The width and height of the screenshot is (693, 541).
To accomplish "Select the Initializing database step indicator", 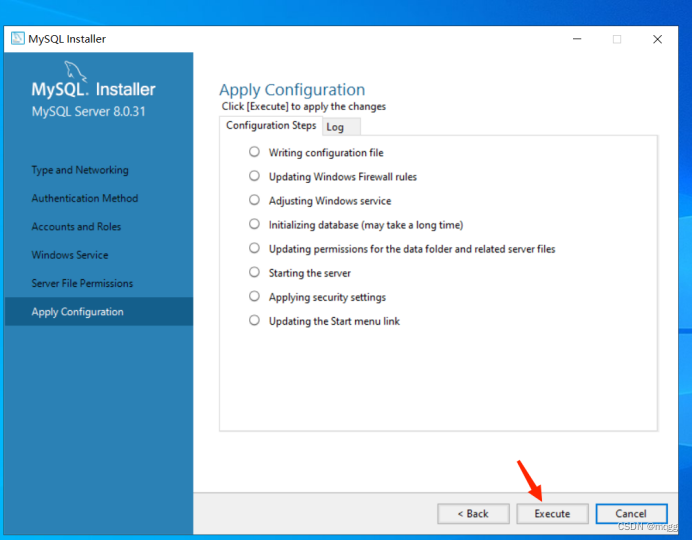I will 254,224.
